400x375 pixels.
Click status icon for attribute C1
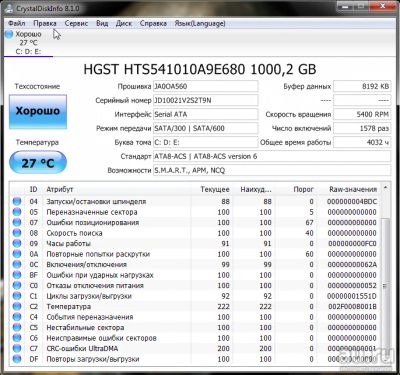point(17,296)
